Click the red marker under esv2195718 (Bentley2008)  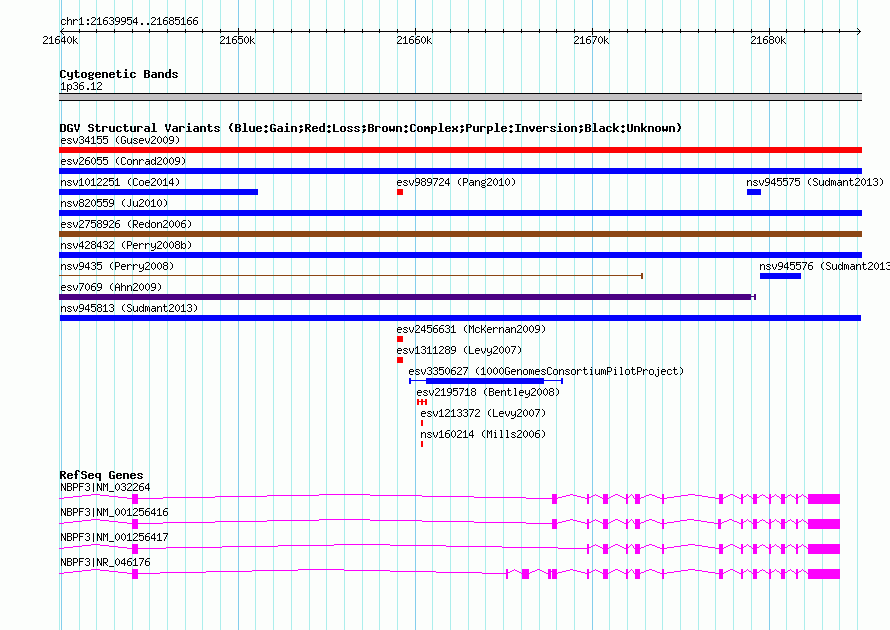(x=422, y=402)
